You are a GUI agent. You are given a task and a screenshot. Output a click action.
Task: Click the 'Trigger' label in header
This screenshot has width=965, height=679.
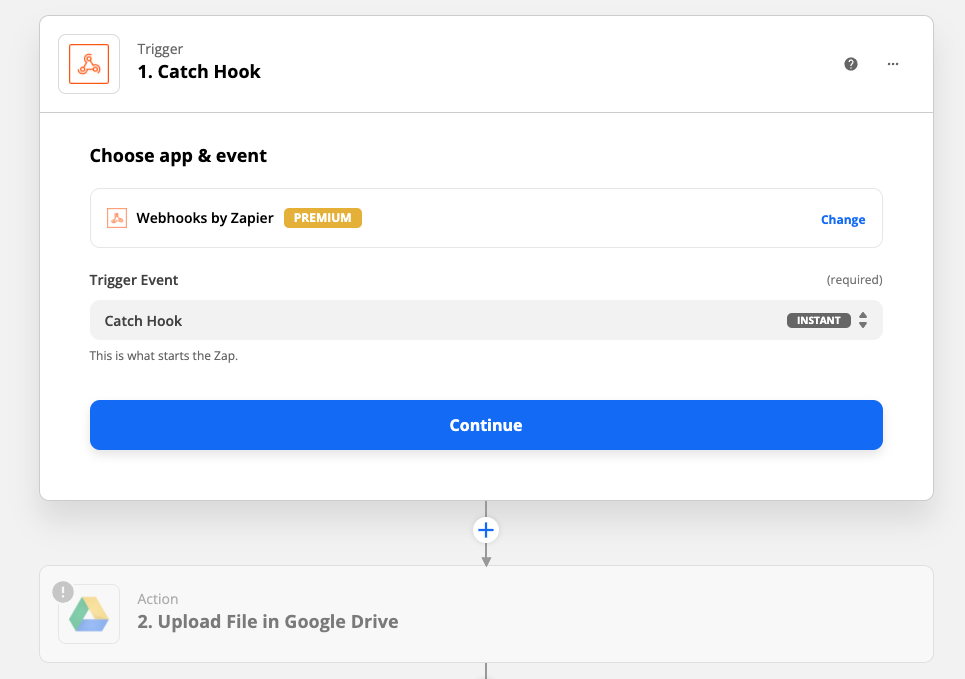coord(160,49)
